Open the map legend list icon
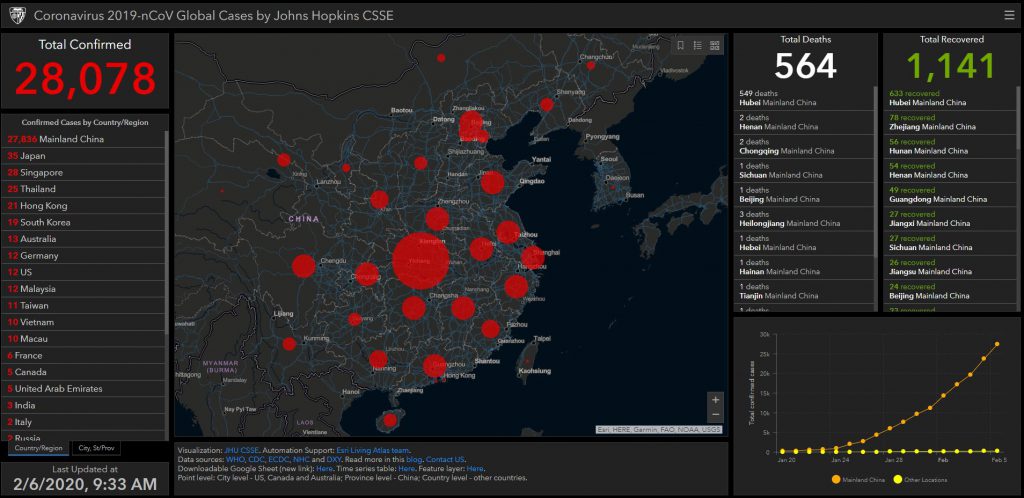1024x498 pixels. pyautogui.click(x=698, y=45)
